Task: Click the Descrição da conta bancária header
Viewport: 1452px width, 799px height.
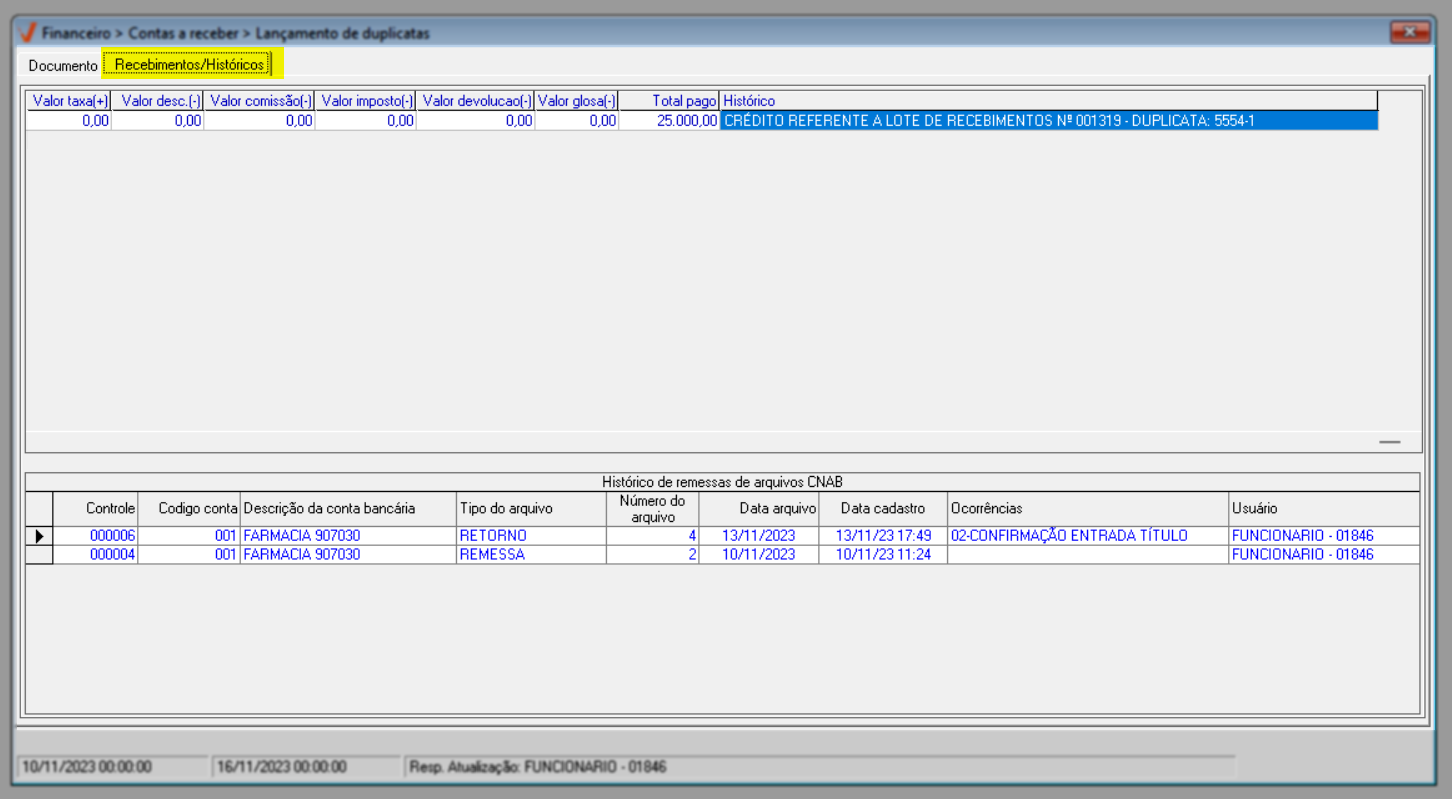Action: [x=348, y=509]
